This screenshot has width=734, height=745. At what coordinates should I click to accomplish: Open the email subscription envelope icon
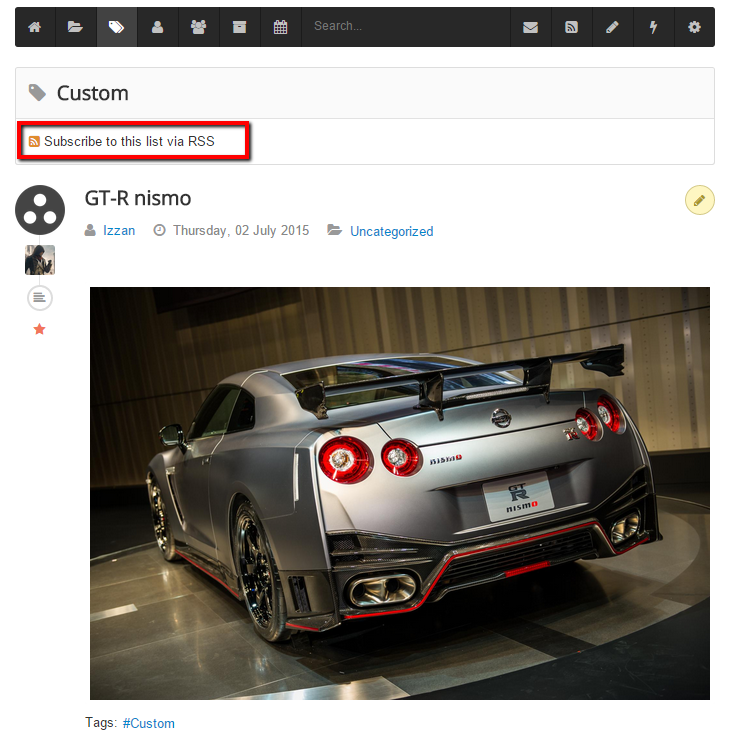click(x=530, y=27)
